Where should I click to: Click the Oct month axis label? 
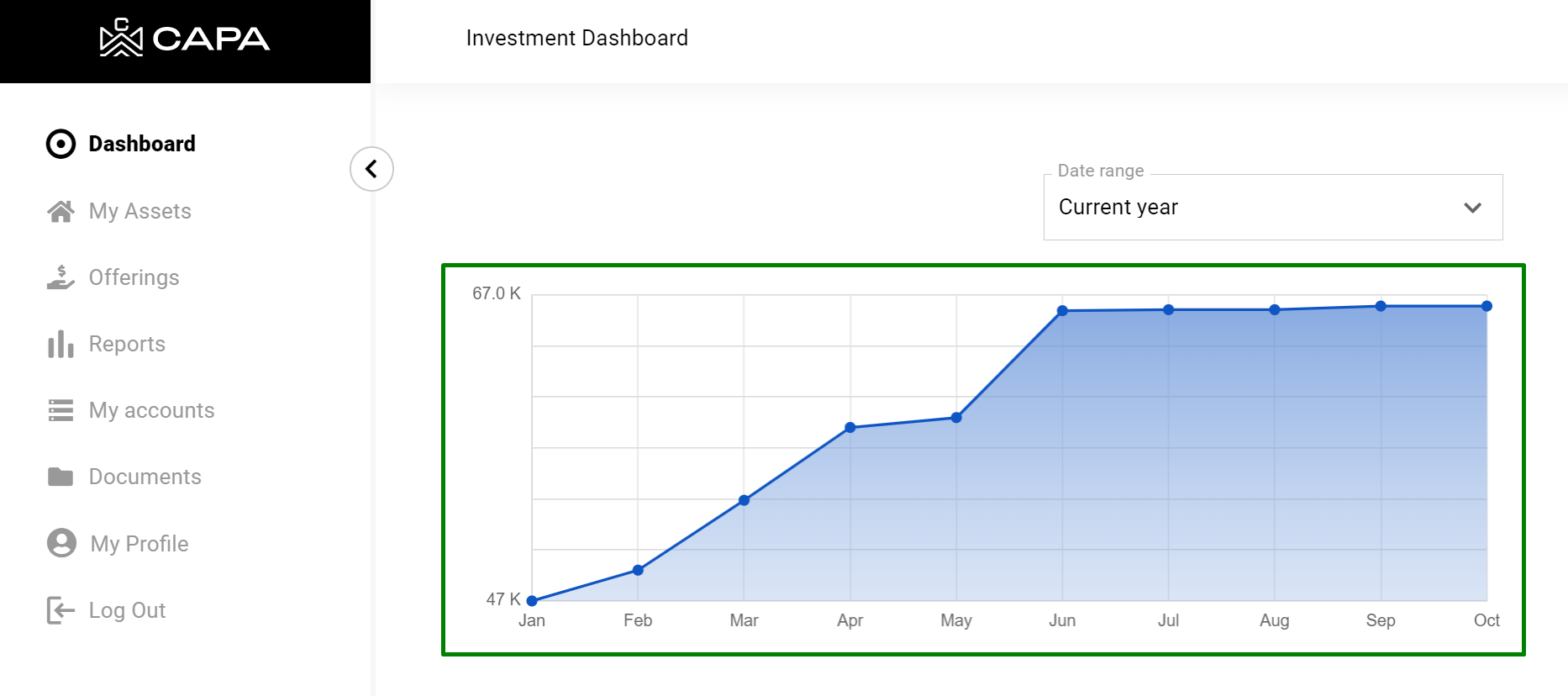click(x=1486, y=620)
